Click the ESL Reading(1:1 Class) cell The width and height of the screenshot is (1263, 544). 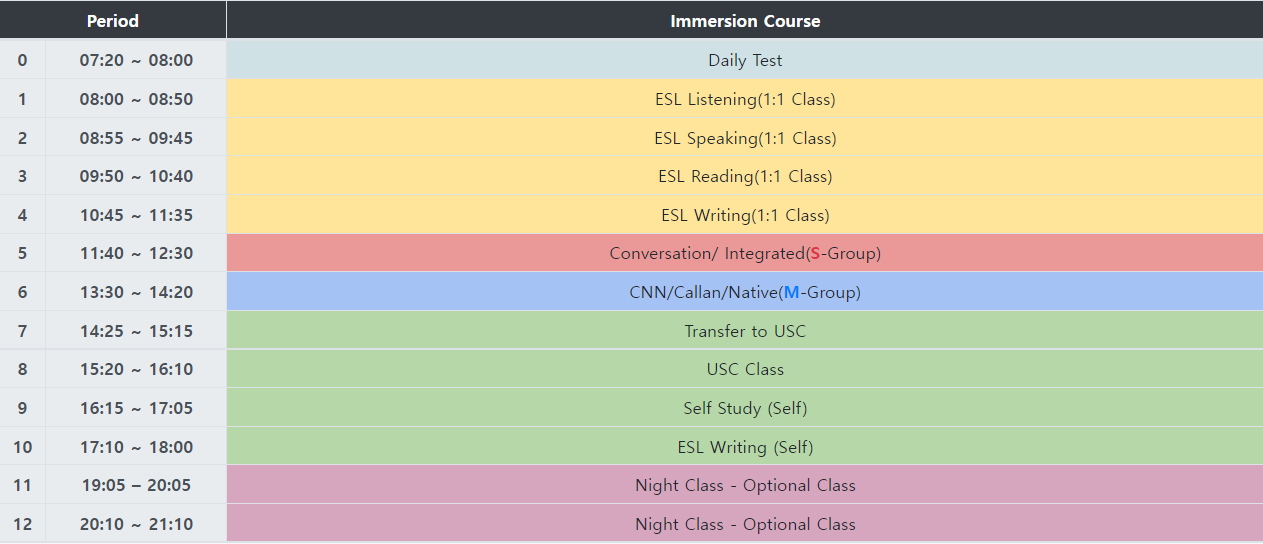745,176
